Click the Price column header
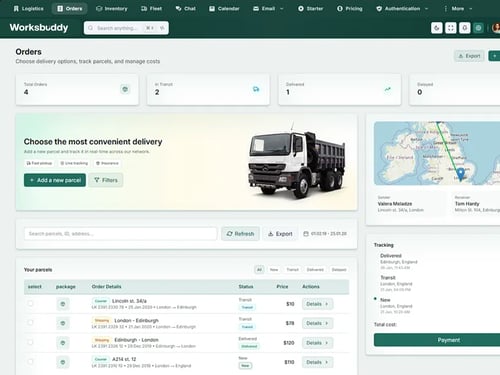This screenshot has height=375, width=500. pos(282,287)
